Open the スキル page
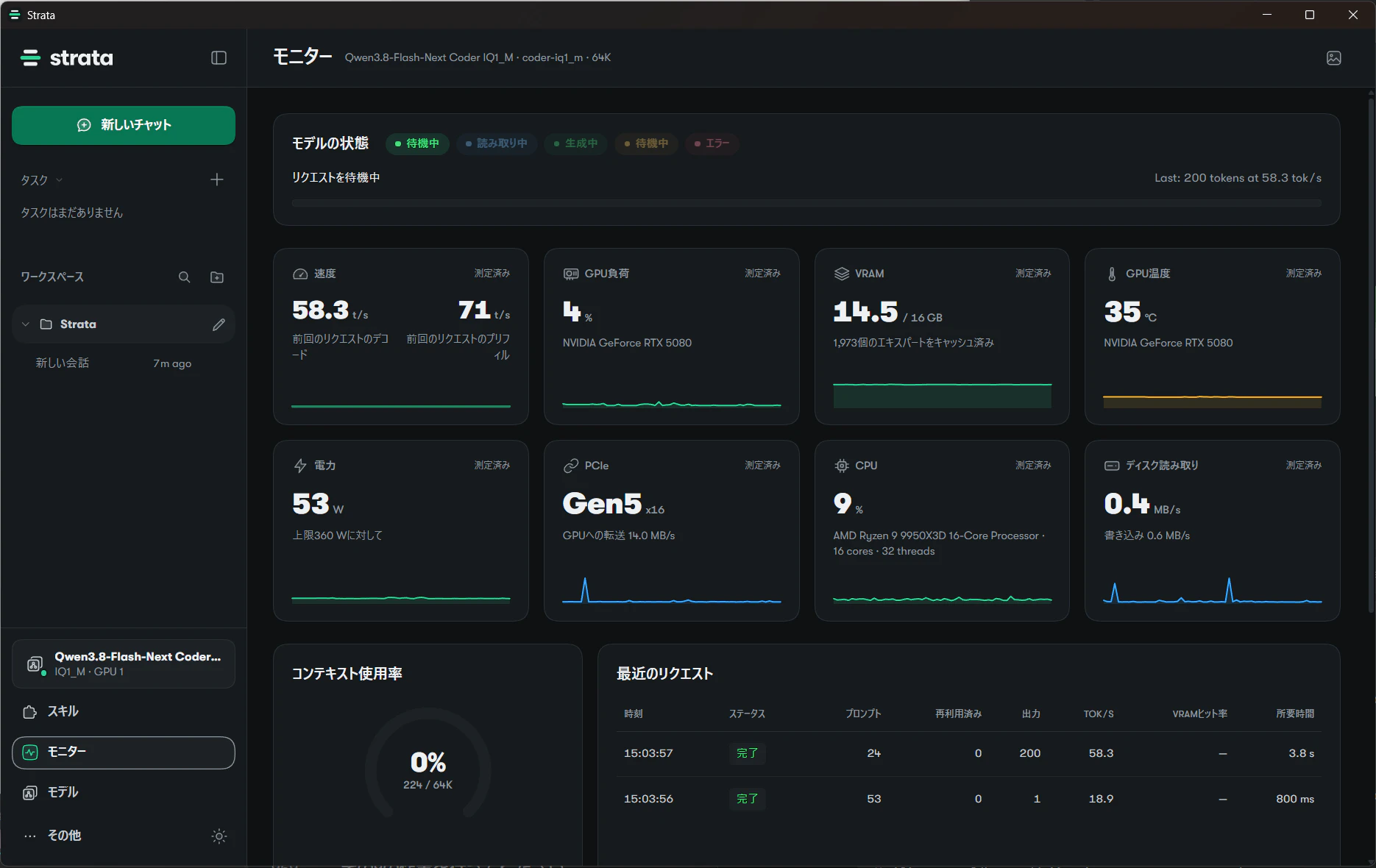 (x=124, y=711)
